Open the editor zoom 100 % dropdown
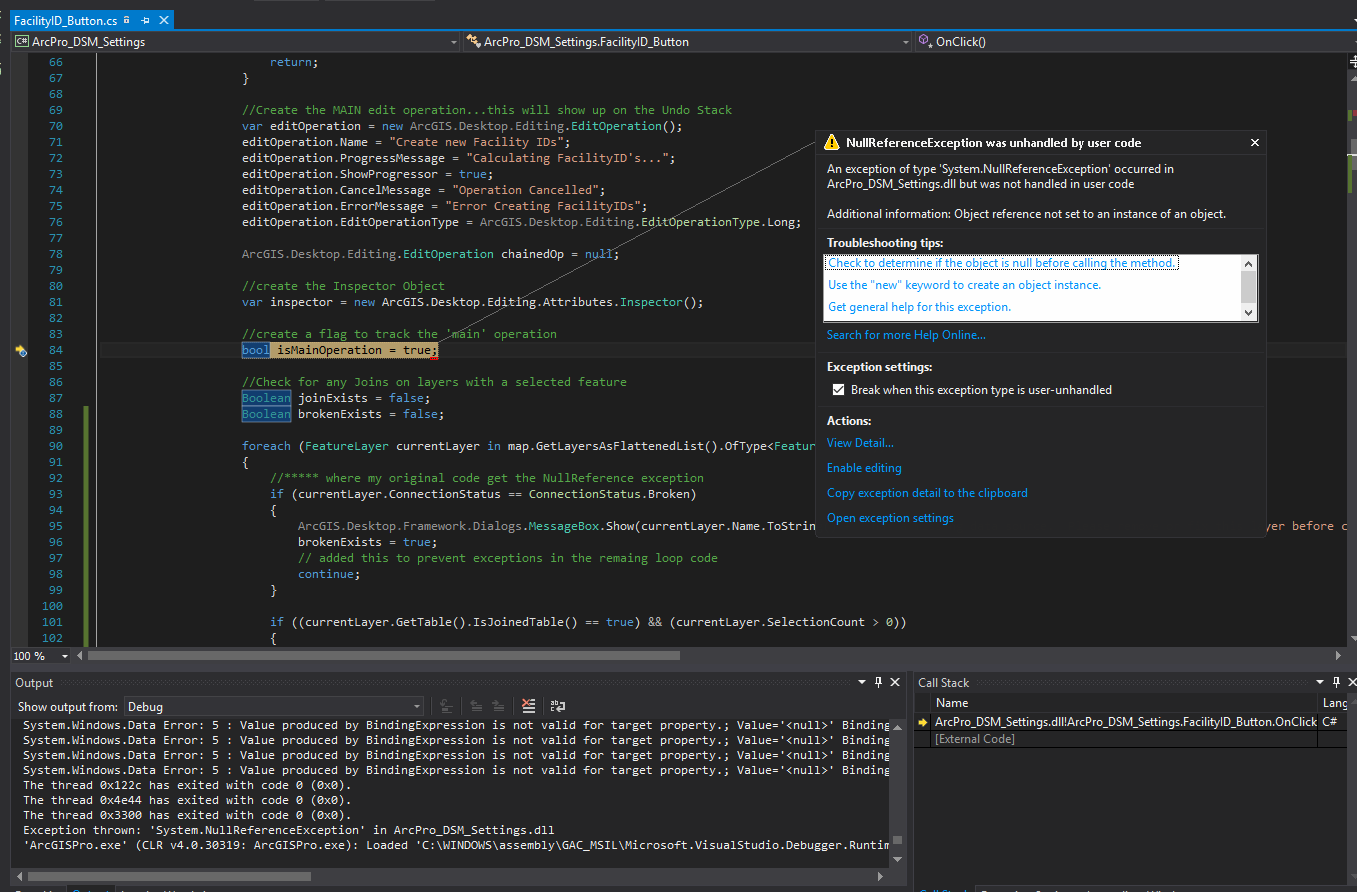This screenshot has height=892, width=1357. coord(65,656)
